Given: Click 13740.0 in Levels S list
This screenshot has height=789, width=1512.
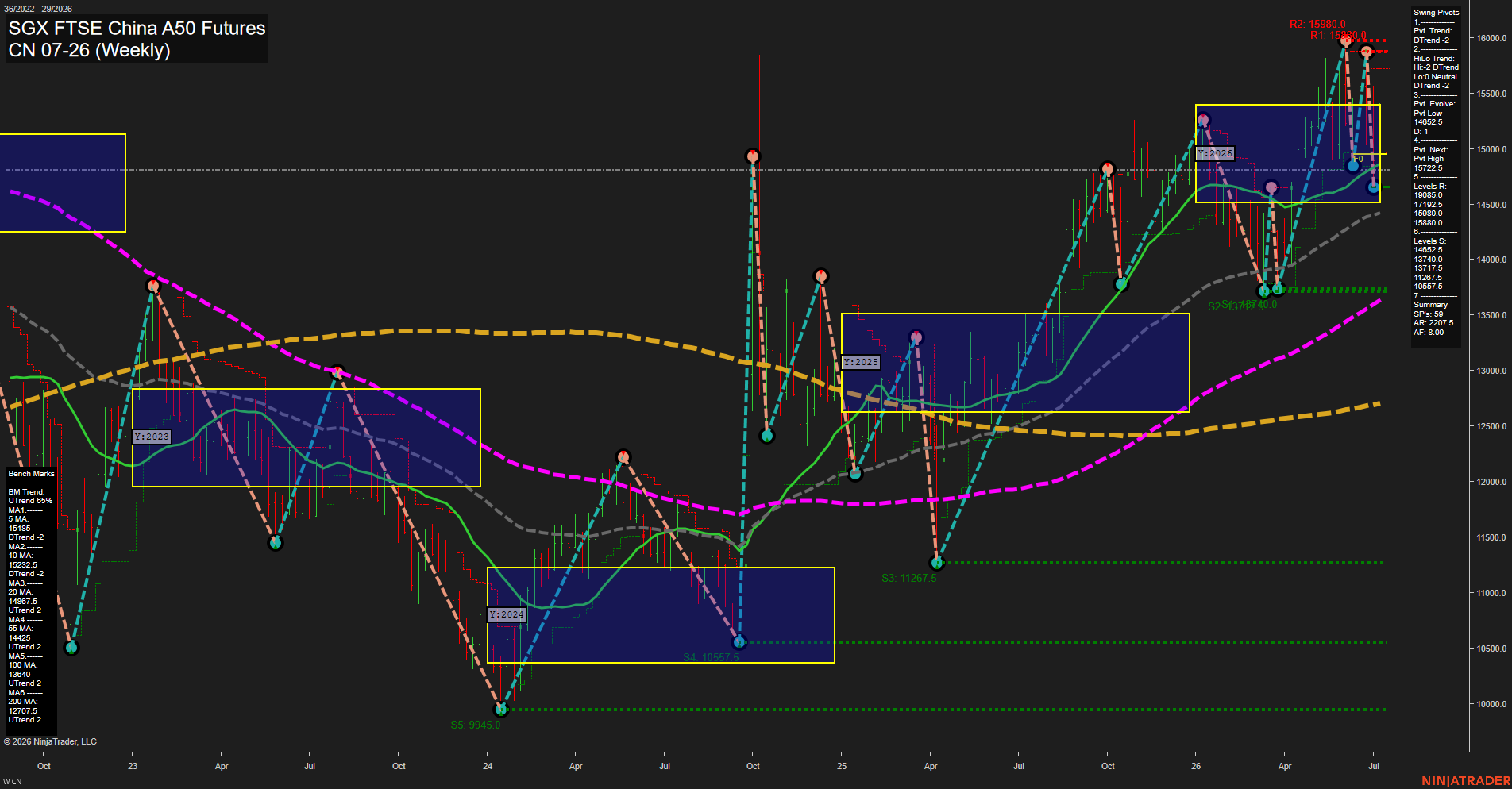Looking at the screenshot, I should coord(1428,260).
